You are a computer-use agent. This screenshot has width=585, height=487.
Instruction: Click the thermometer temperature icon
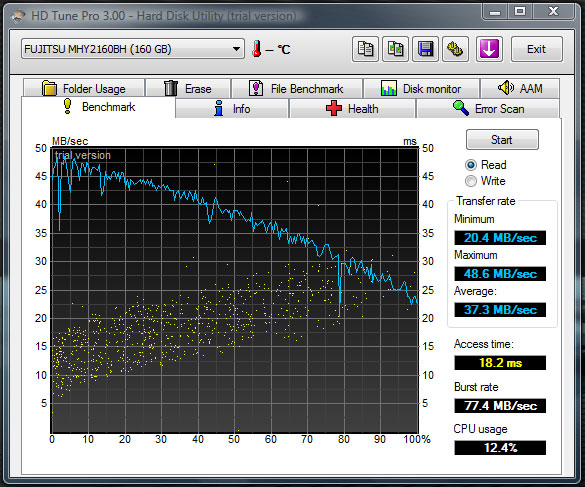click(257, 49)
